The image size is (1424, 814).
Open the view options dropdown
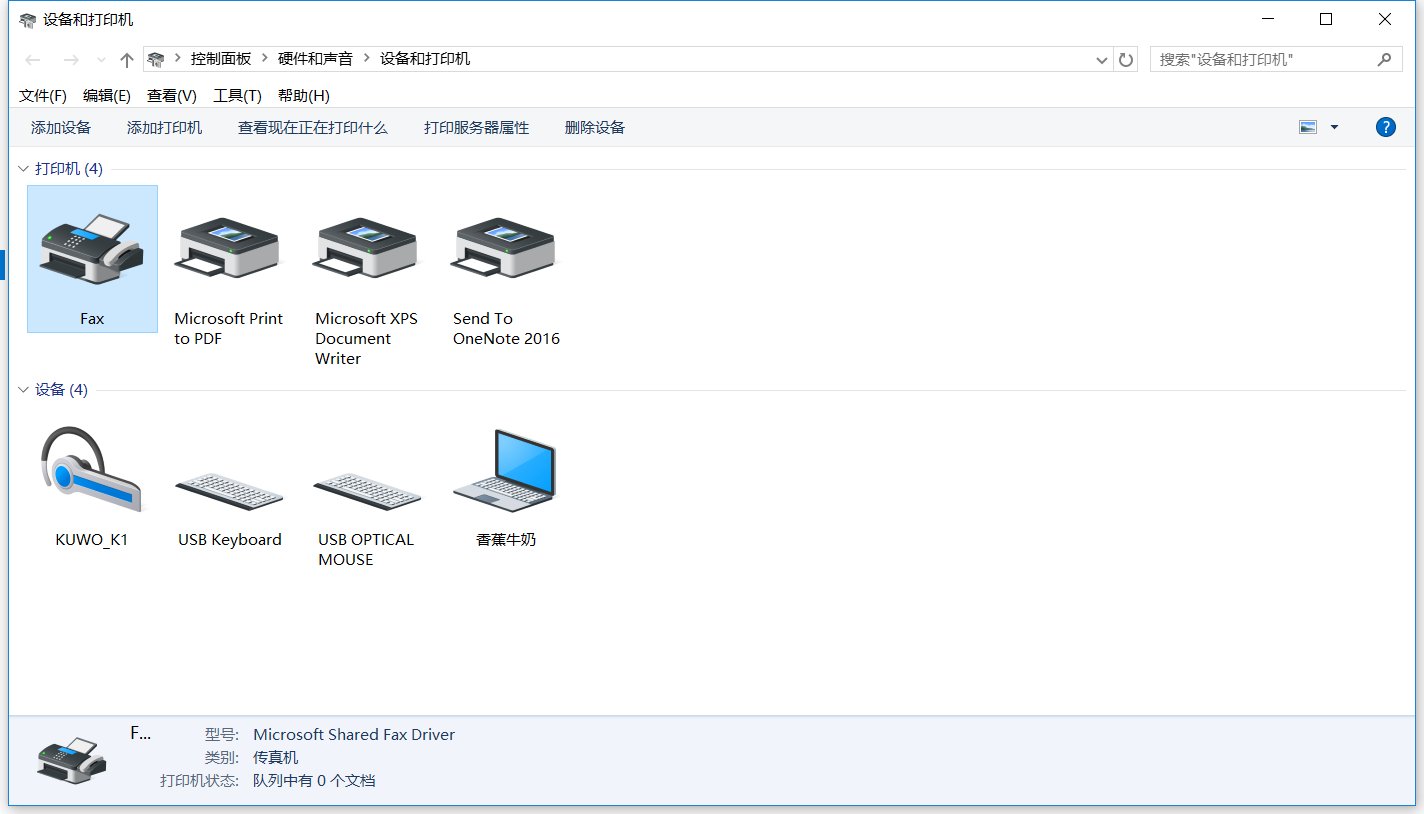1334,127
